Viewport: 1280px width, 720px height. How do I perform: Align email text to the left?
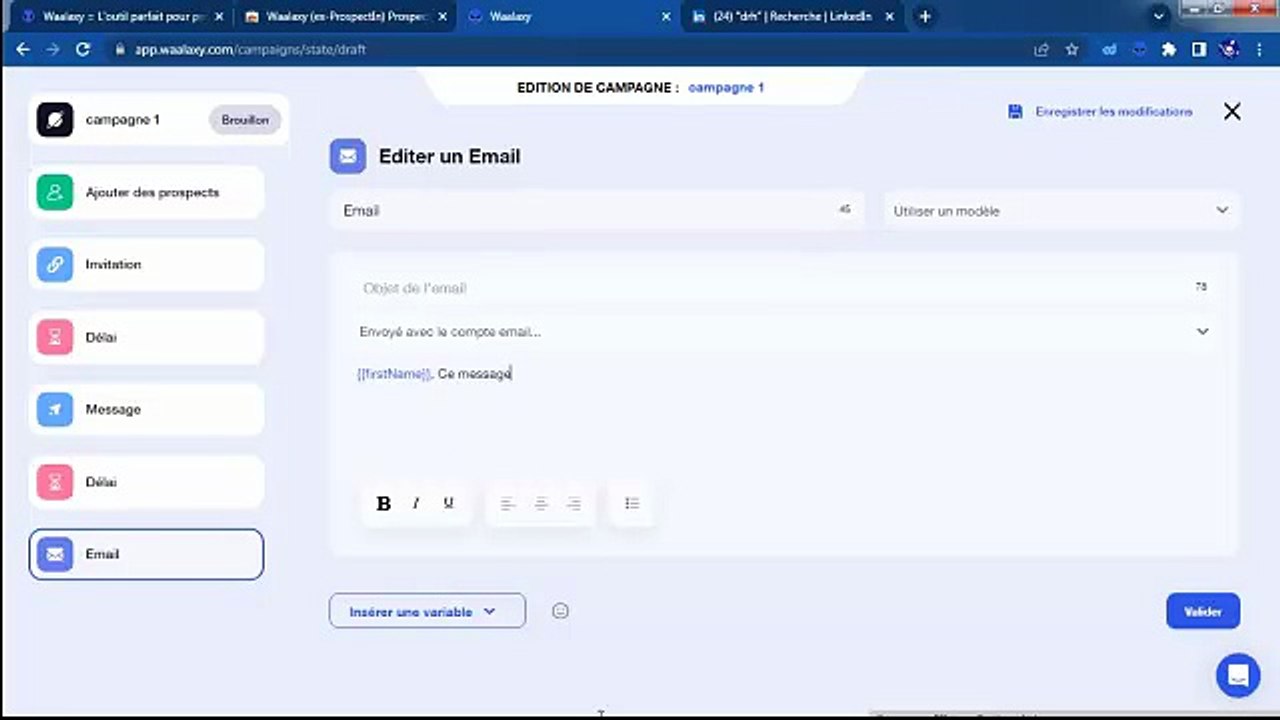pyautogui.click(x=508, y=503)
